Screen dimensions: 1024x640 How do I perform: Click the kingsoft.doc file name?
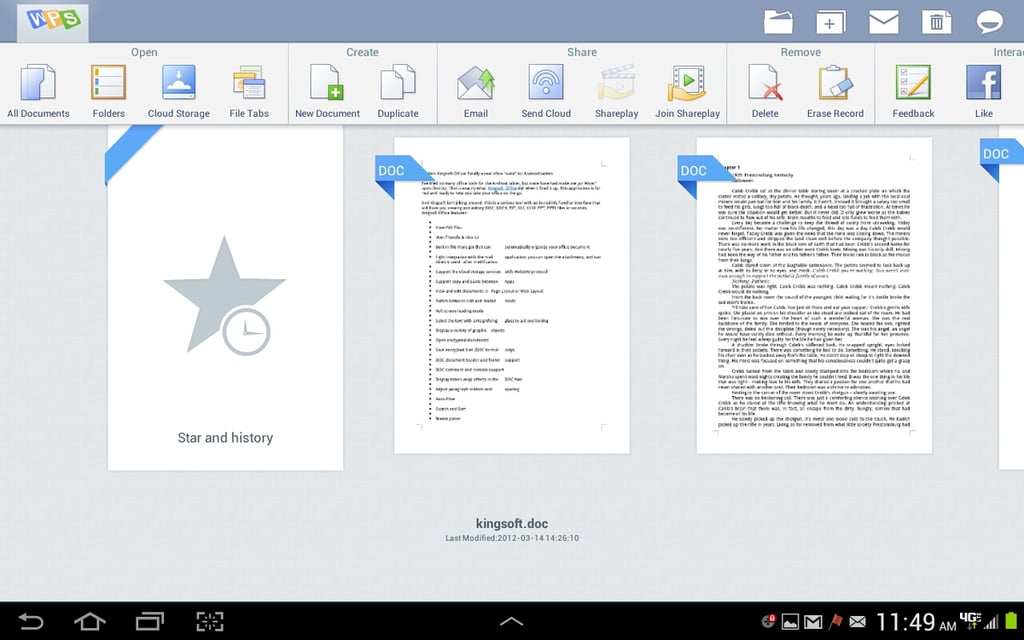tap(511, 523)
